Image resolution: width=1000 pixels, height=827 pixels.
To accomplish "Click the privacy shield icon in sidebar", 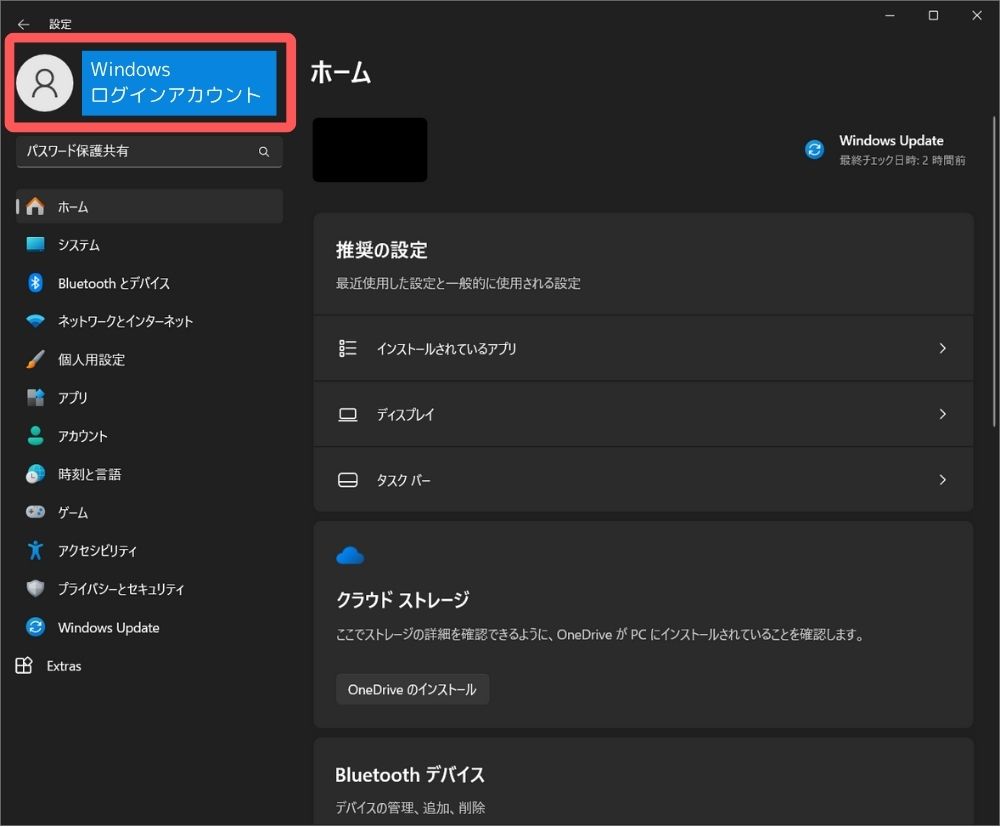I will click(35, 589).
